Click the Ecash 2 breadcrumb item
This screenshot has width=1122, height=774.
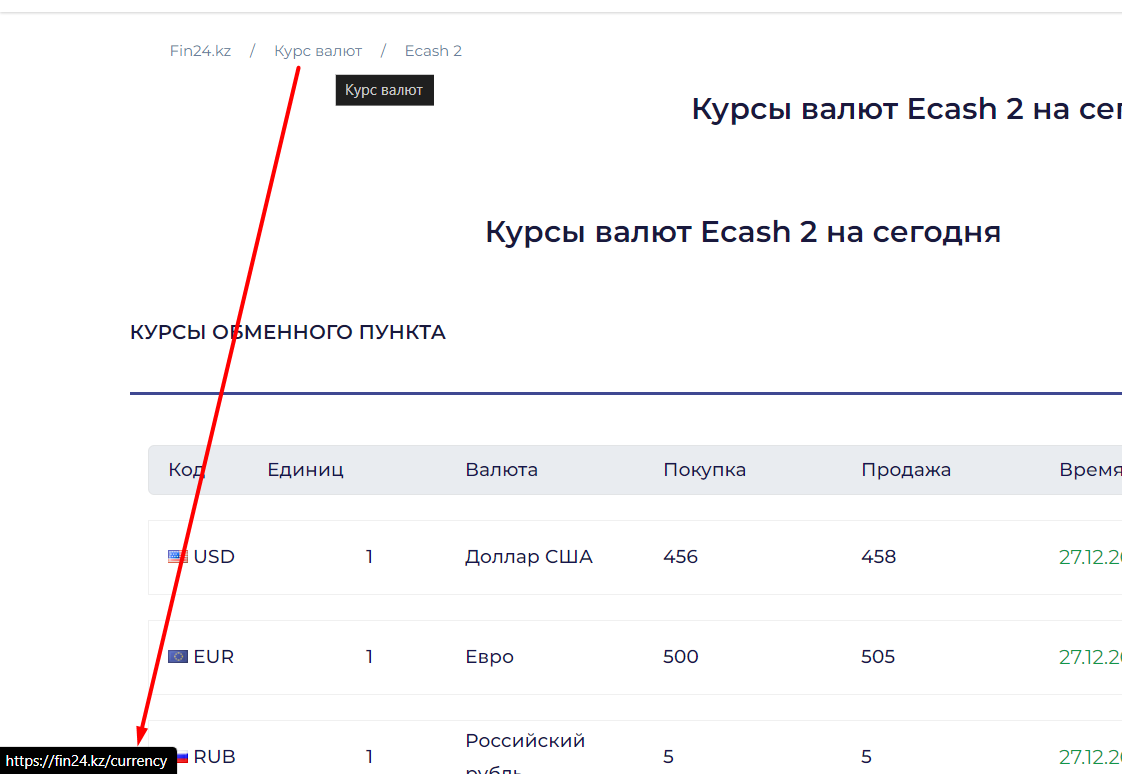click(x=433, y=51)
